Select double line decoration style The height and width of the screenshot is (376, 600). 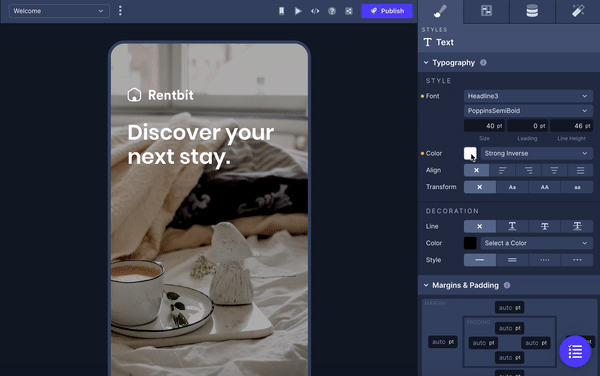coord(512,260)
